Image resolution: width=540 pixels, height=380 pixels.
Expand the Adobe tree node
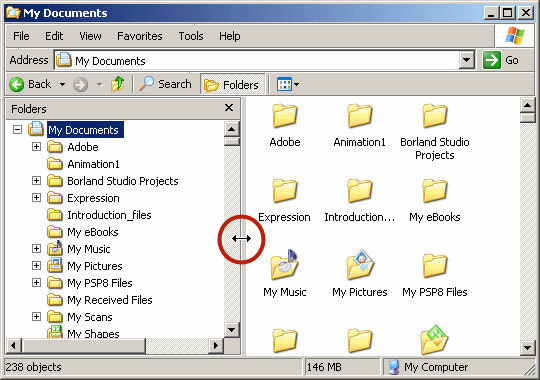tap(36, 146)
